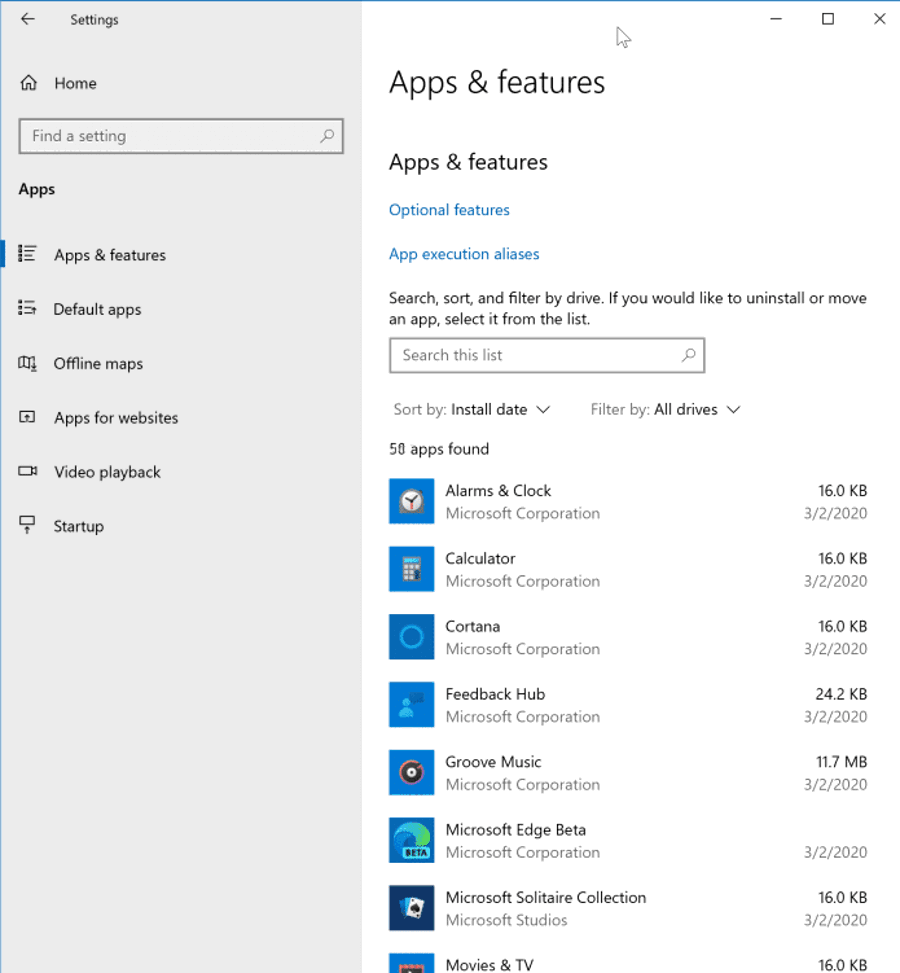Select the Offline maps sidebar icon
This screenshot has height=973, width=900.
click(27, 363)
